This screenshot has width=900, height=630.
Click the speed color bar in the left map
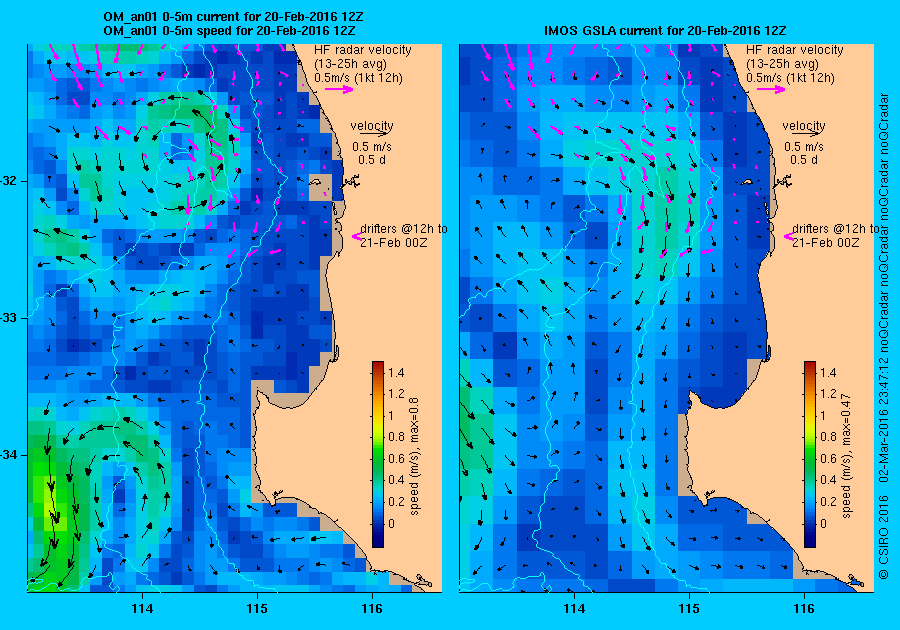pyautogui.click(x=378, y=454)
